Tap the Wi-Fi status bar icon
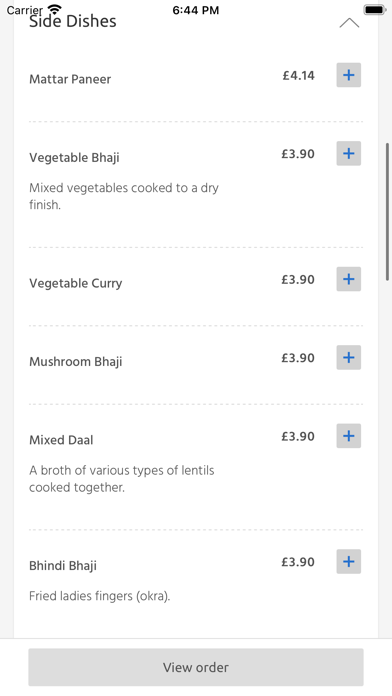The image size is (392, 696). (55, 9)
